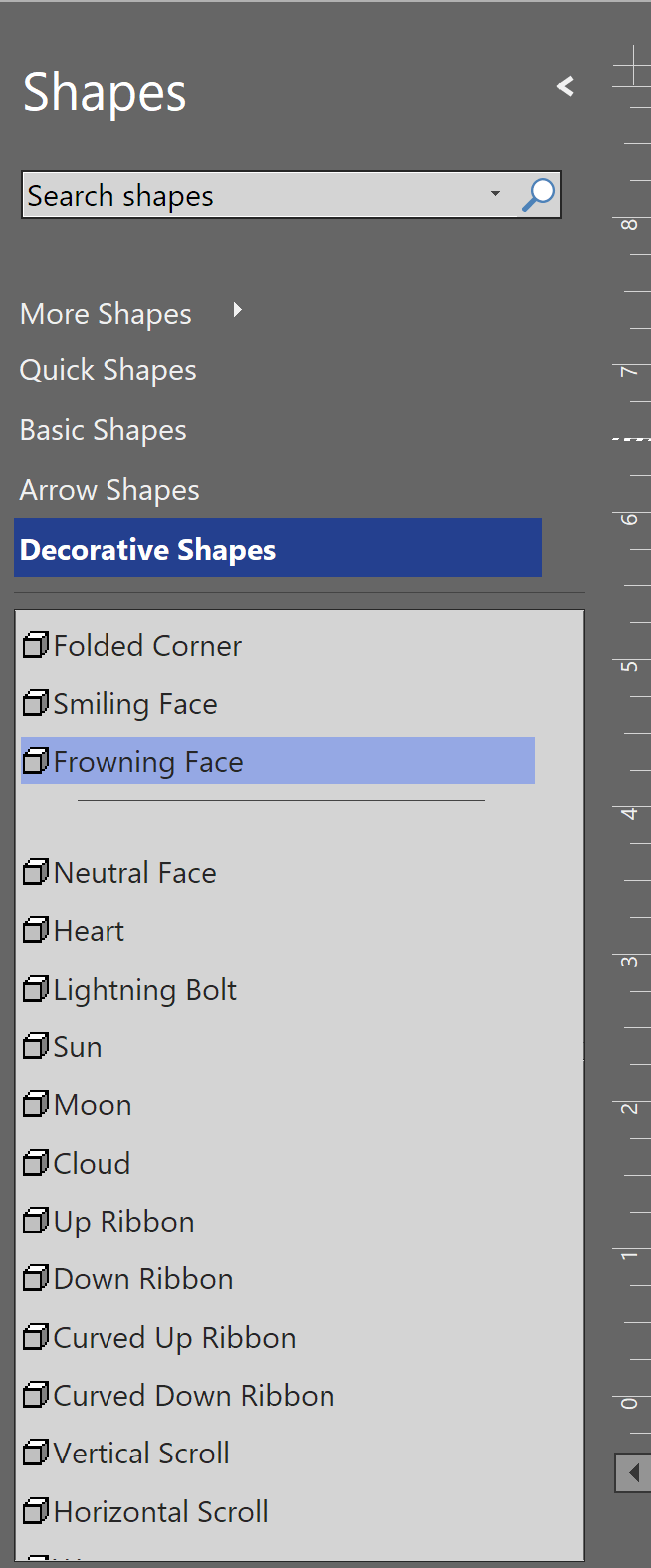
Task: Select the Curved Up Ribbon shape
Action: (x=174, y=1338)
